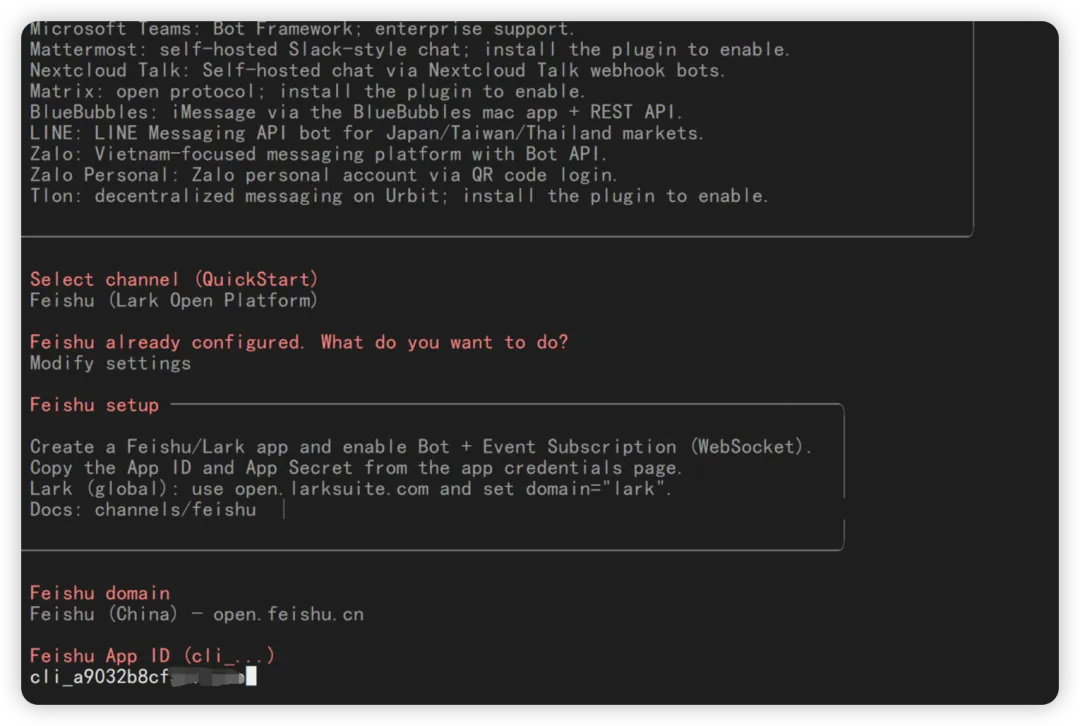1080x726 pixels.
Task: Click the 'Matrix: open protocol' line
Action: pyautogui.click(x=307, y=91)
